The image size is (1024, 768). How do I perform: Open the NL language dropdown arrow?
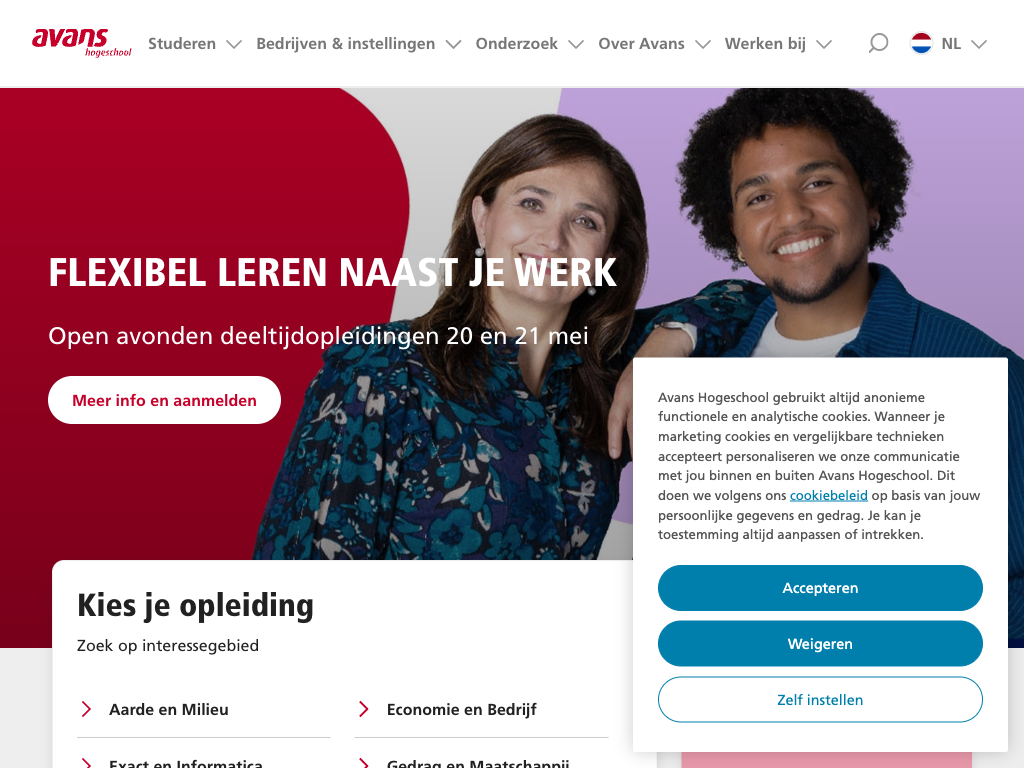coord(979,44)
